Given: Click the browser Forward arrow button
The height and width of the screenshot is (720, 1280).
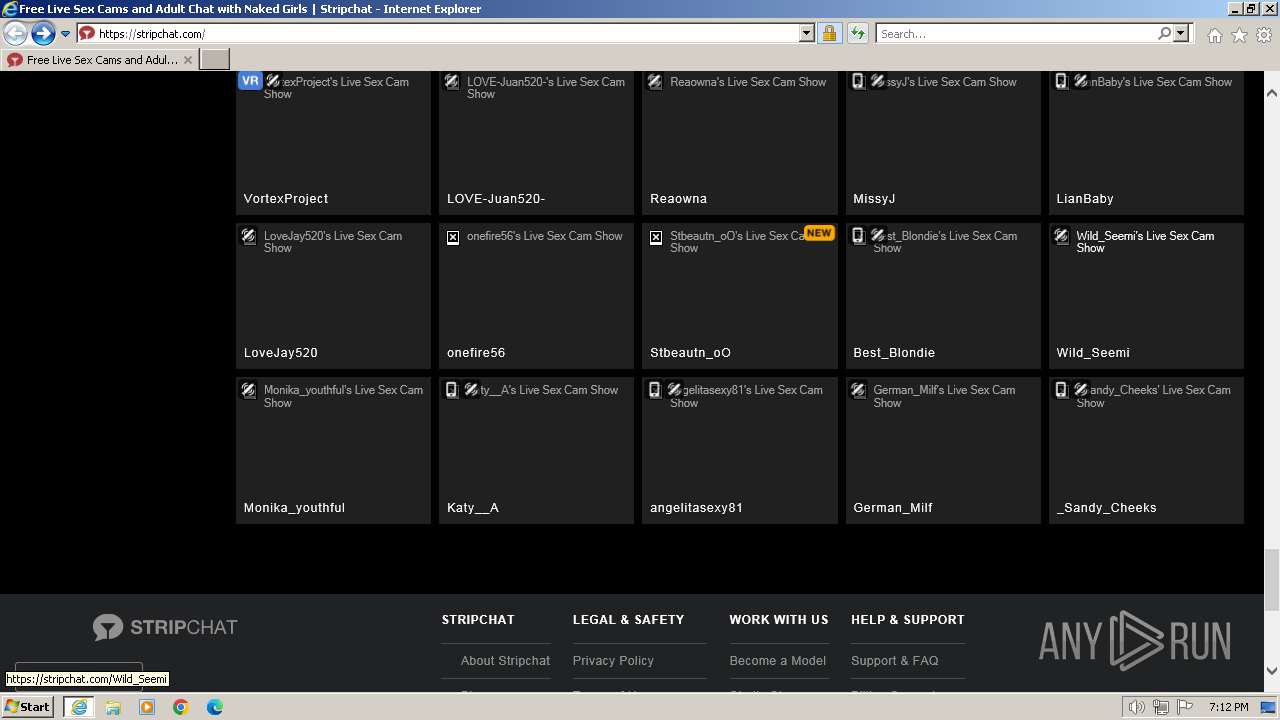Looking at the screenshot, I should pos(43,34).
